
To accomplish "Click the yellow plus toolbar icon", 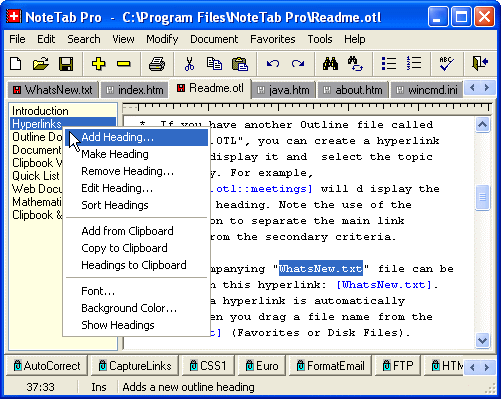I will 99,63.
